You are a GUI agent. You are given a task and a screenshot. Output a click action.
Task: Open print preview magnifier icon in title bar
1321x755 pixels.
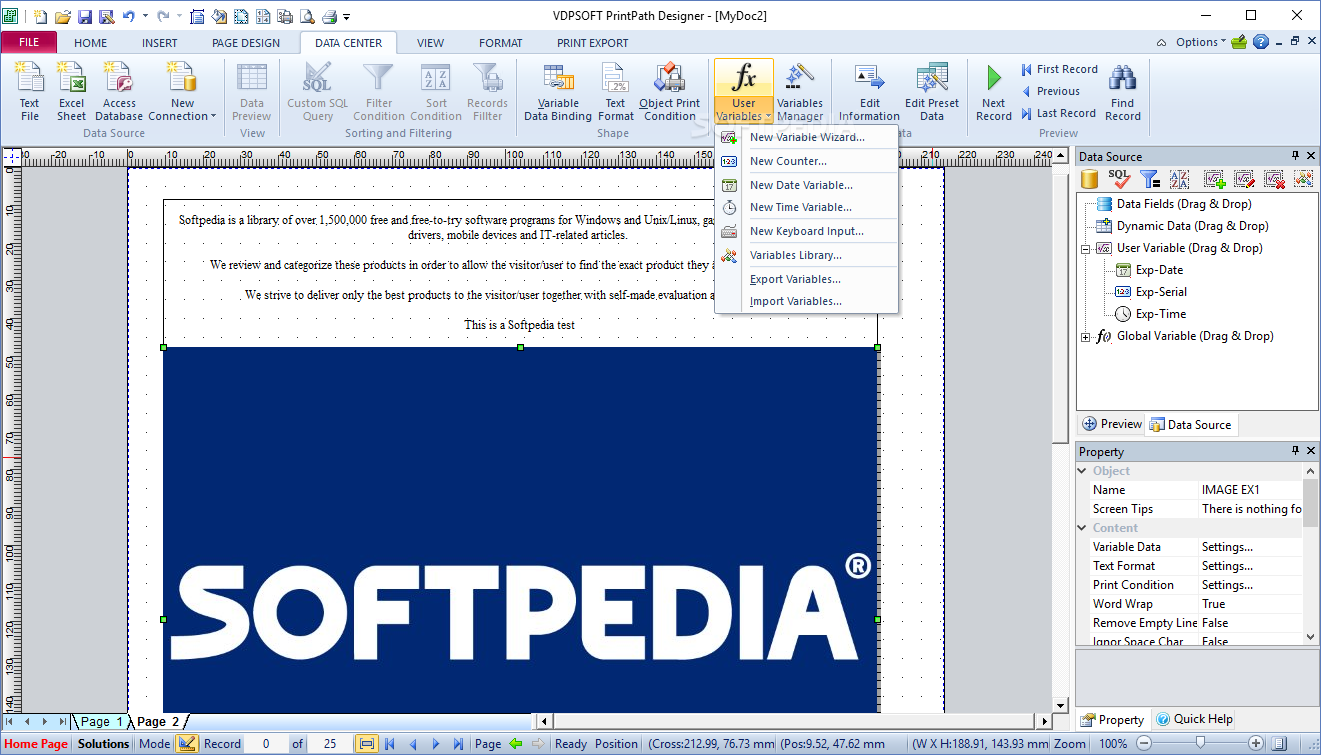(x=305, y=16)
